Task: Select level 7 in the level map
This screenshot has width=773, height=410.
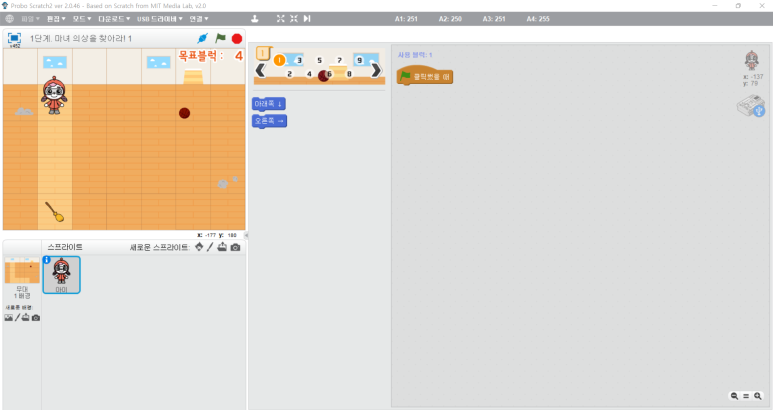Action: 339,60
